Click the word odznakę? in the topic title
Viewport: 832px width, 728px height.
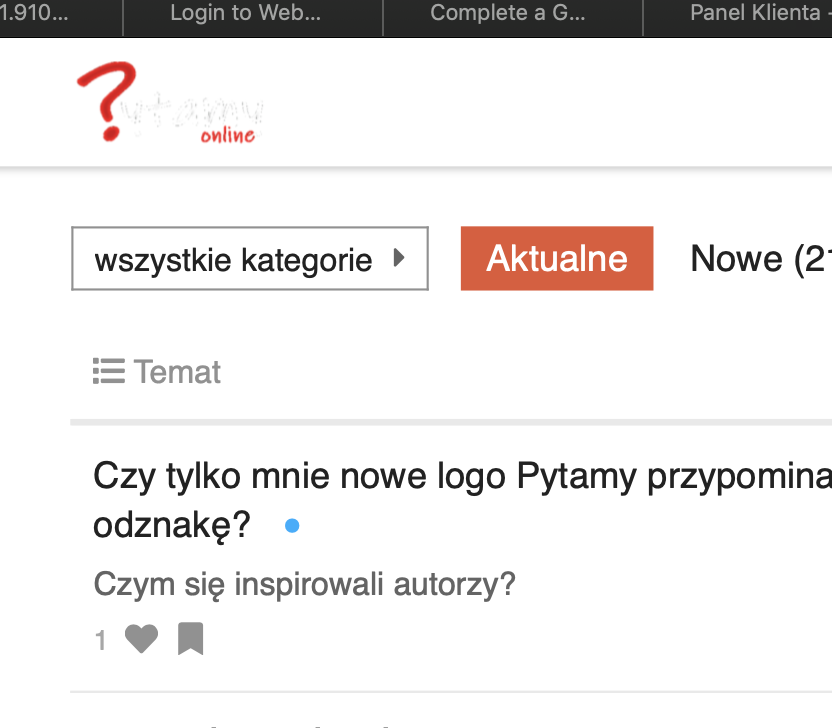(x=171, y=525)
